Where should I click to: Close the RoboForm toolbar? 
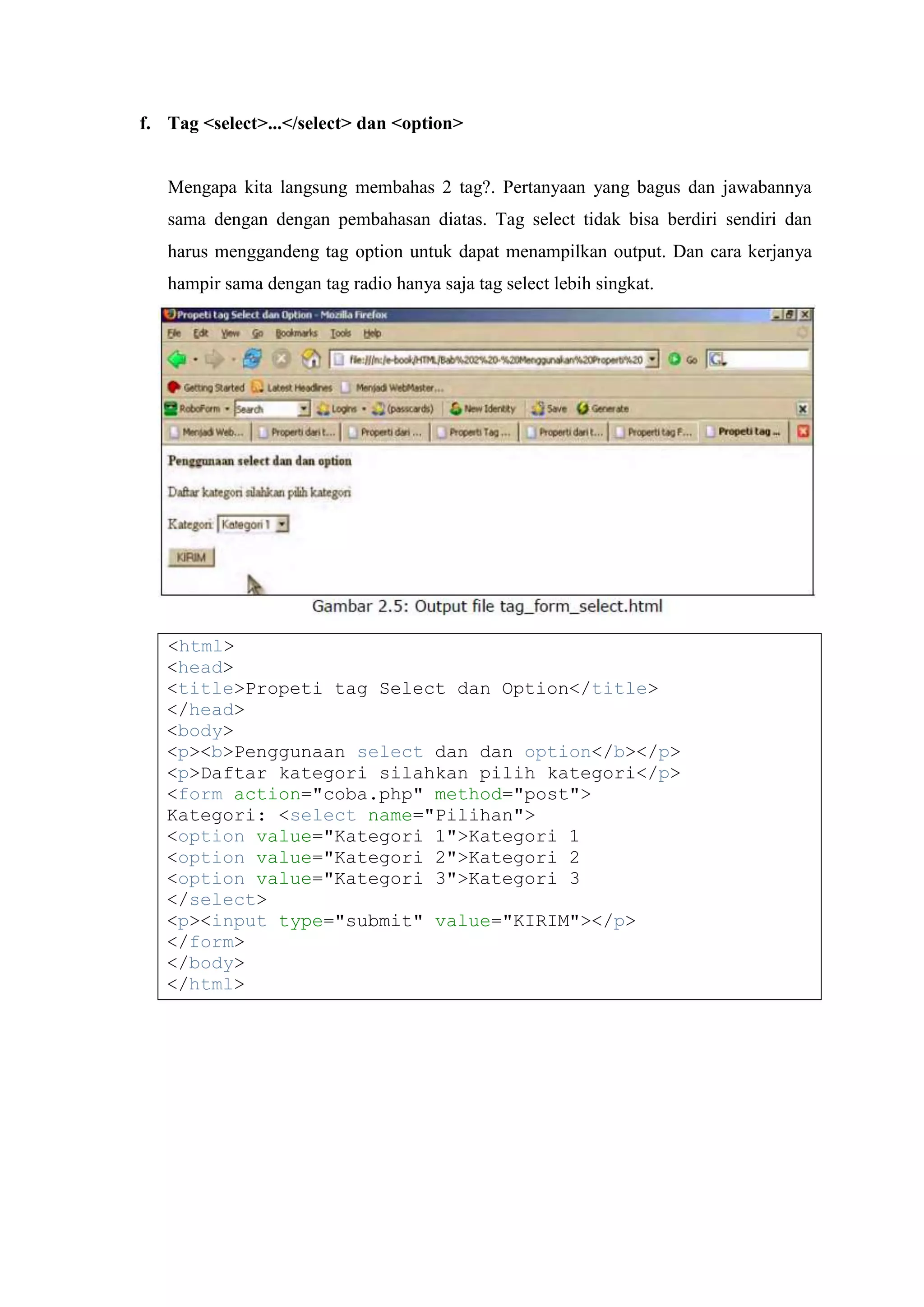[802, 409]
